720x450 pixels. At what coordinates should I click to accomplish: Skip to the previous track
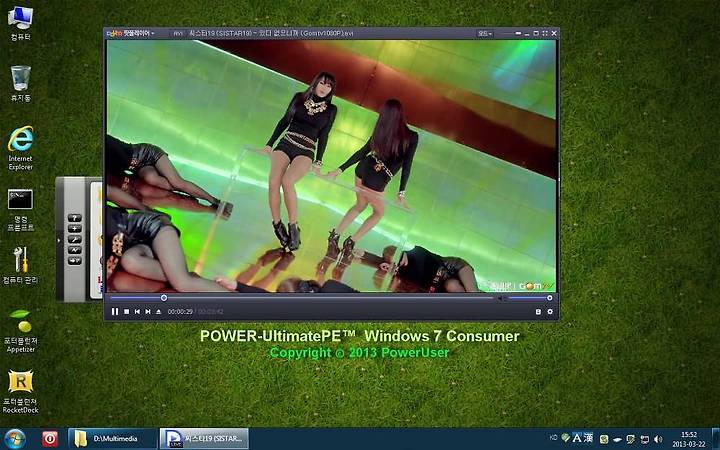tap(137, 311)
